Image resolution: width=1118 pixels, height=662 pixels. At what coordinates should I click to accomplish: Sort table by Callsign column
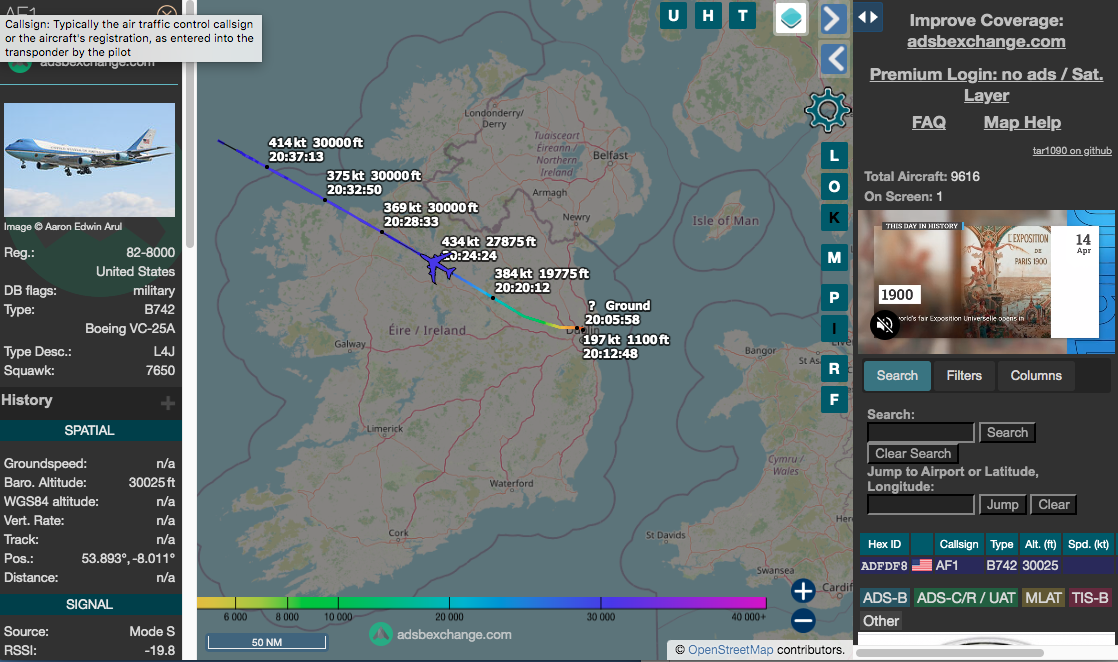tap(958, 544)
